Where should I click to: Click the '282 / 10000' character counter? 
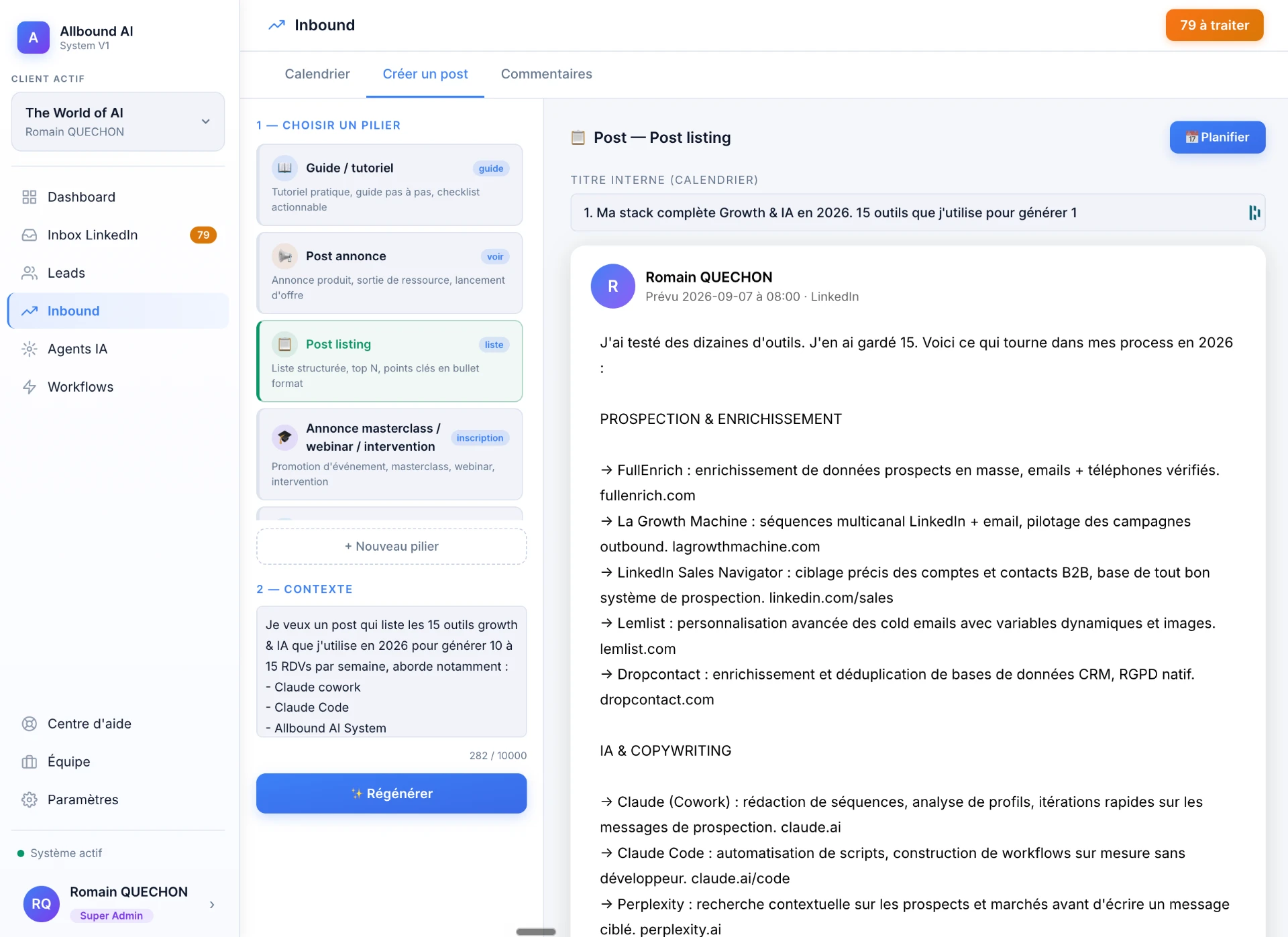click(498, 756)
